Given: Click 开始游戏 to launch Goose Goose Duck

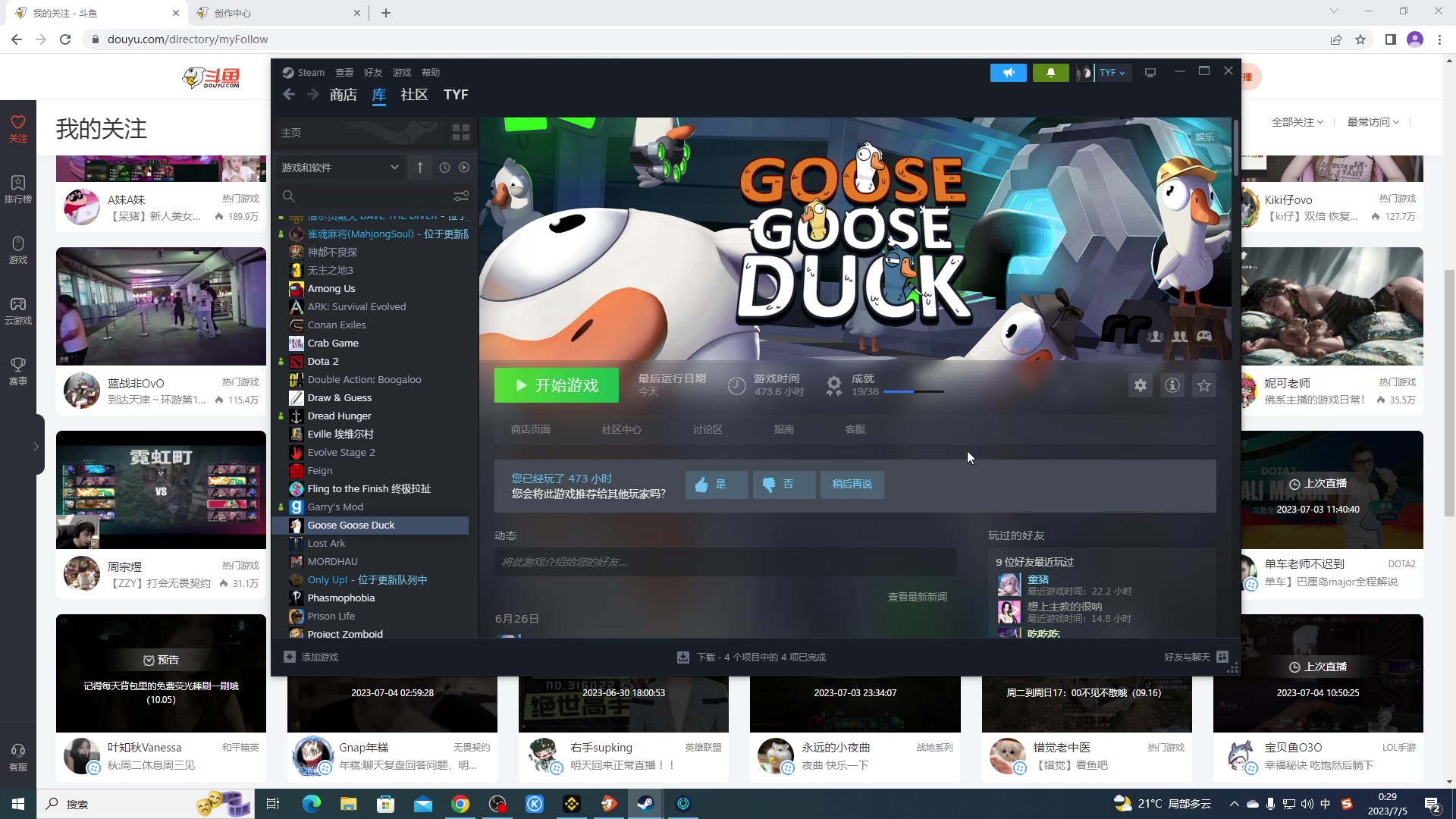Looking at the screenshot, I should pos(557,385).
